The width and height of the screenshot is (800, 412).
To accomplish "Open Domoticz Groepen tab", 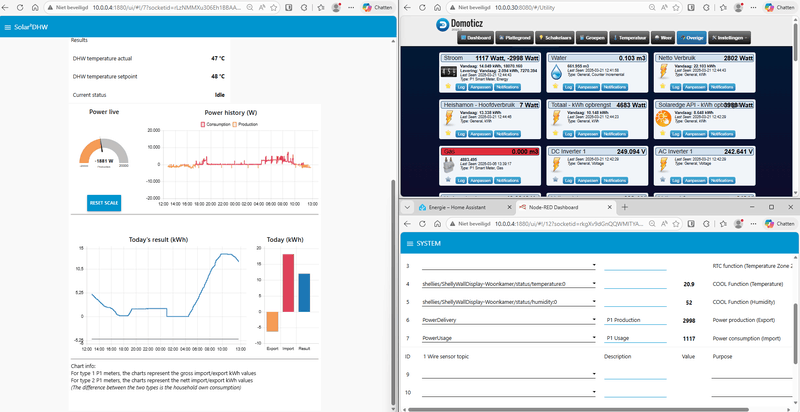I will tap(592, 38).
